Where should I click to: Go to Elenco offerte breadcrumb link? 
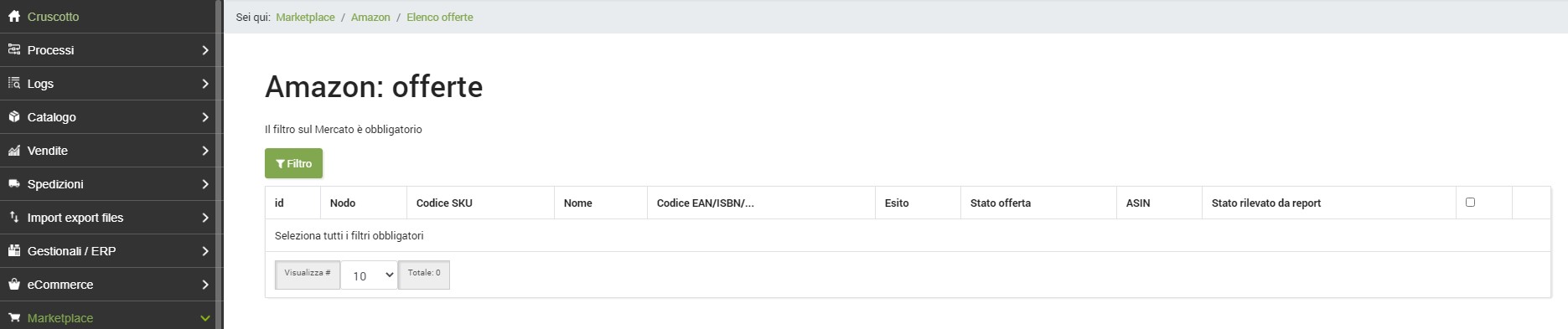tap(440, 17)
